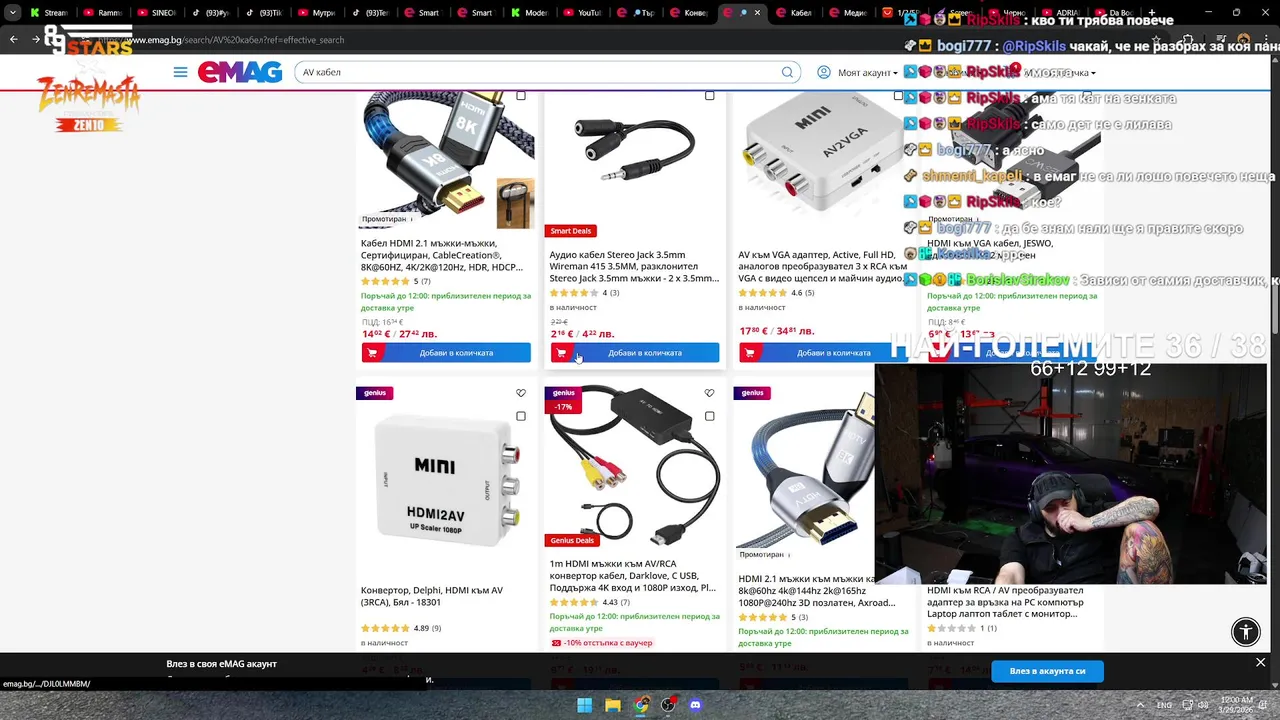Open Конвертор Delphi HDMI към AV title
The width and height of the screenshot is (1280, 720).
[x=432, y=596]
